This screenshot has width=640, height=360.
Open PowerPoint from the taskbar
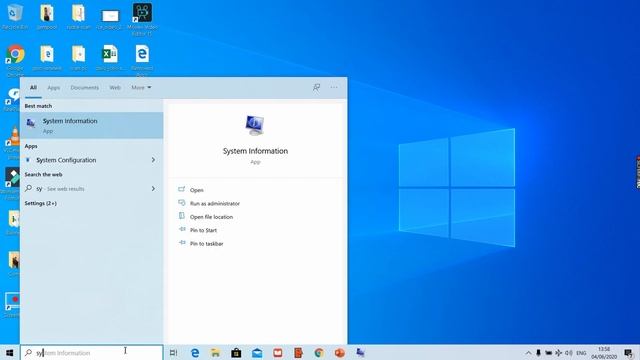pos(340,353)
